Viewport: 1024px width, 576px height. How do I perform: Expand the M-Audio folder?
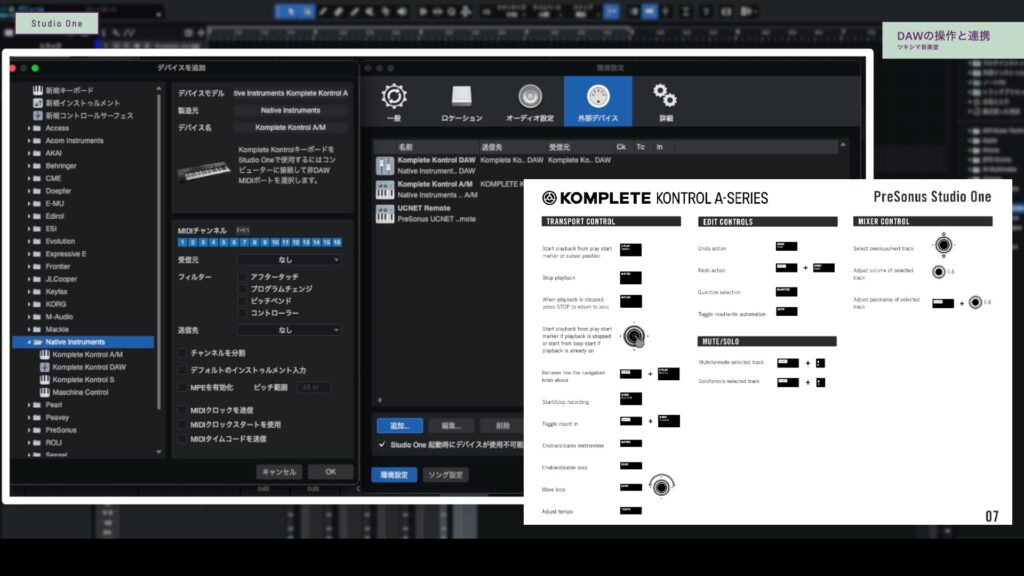pos(29,317)
